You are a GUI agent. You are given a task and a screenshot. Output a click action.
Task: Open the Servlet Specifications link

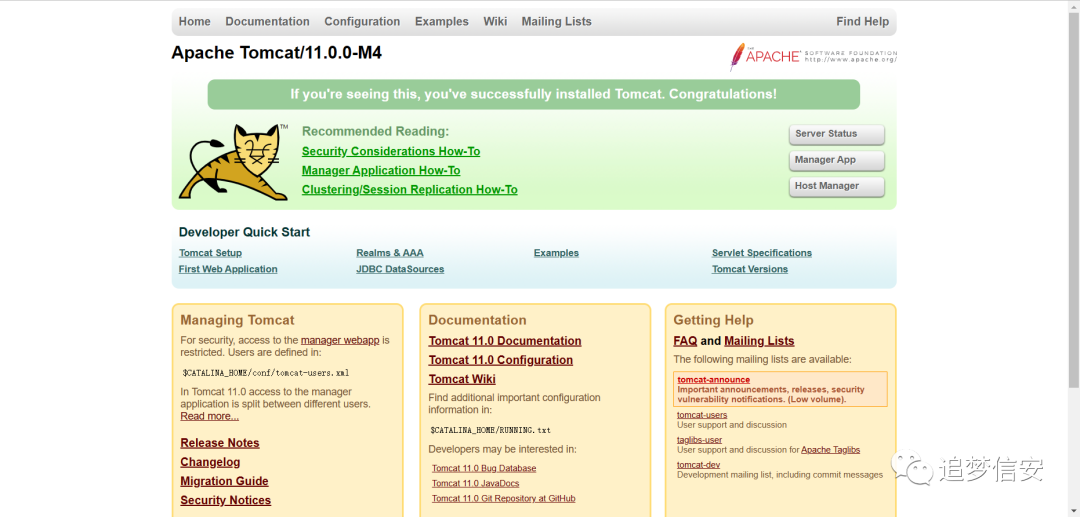tap(762, 253)
